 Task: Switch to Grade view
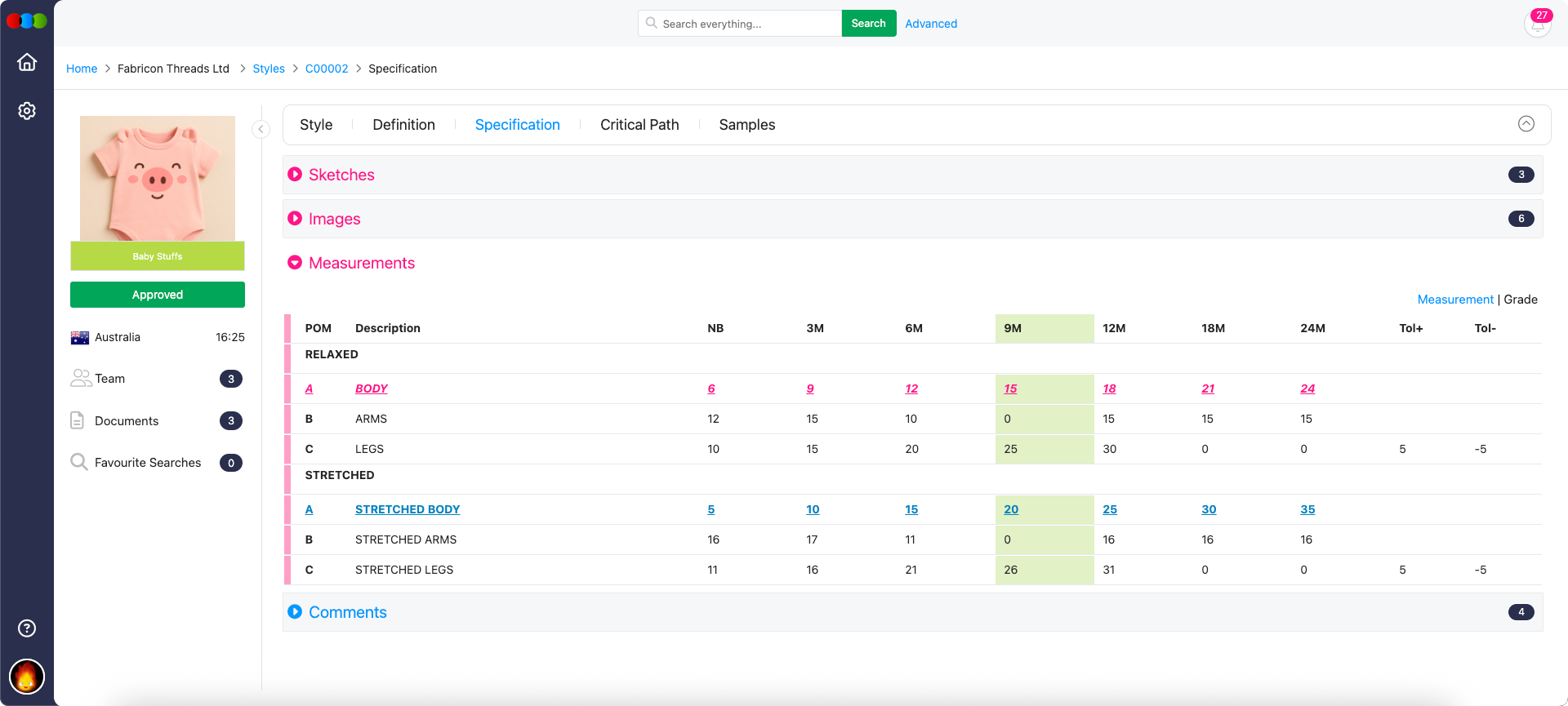(1521, 300)
